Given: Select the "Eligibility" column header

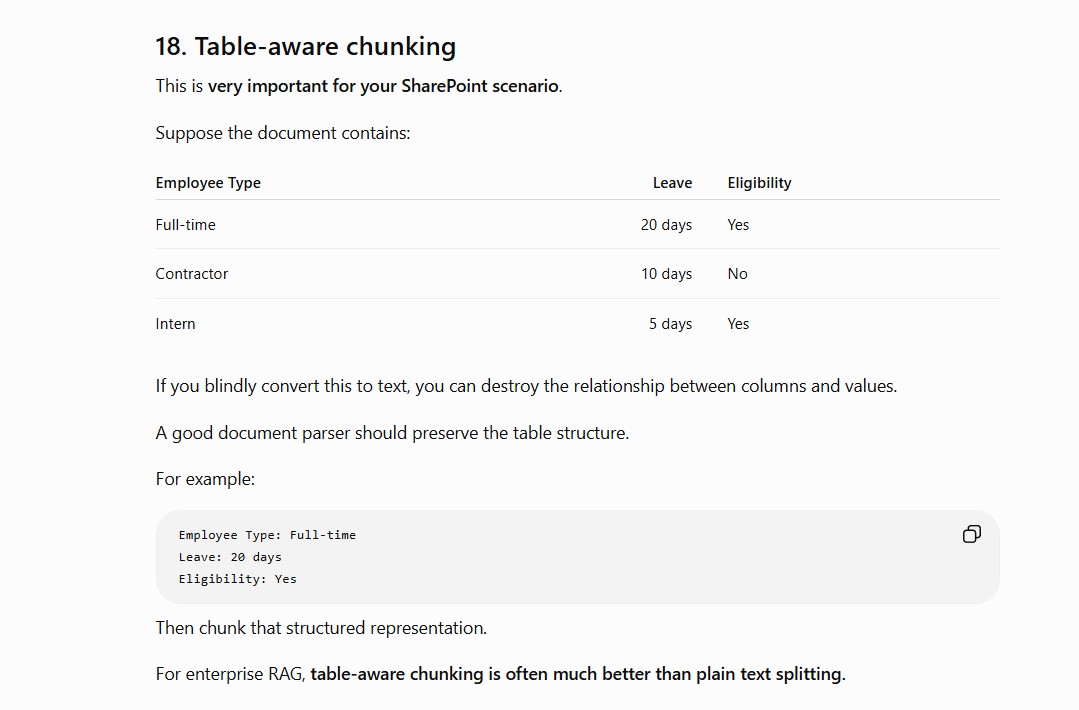Looking at the screenshot, I should (759, 183).
